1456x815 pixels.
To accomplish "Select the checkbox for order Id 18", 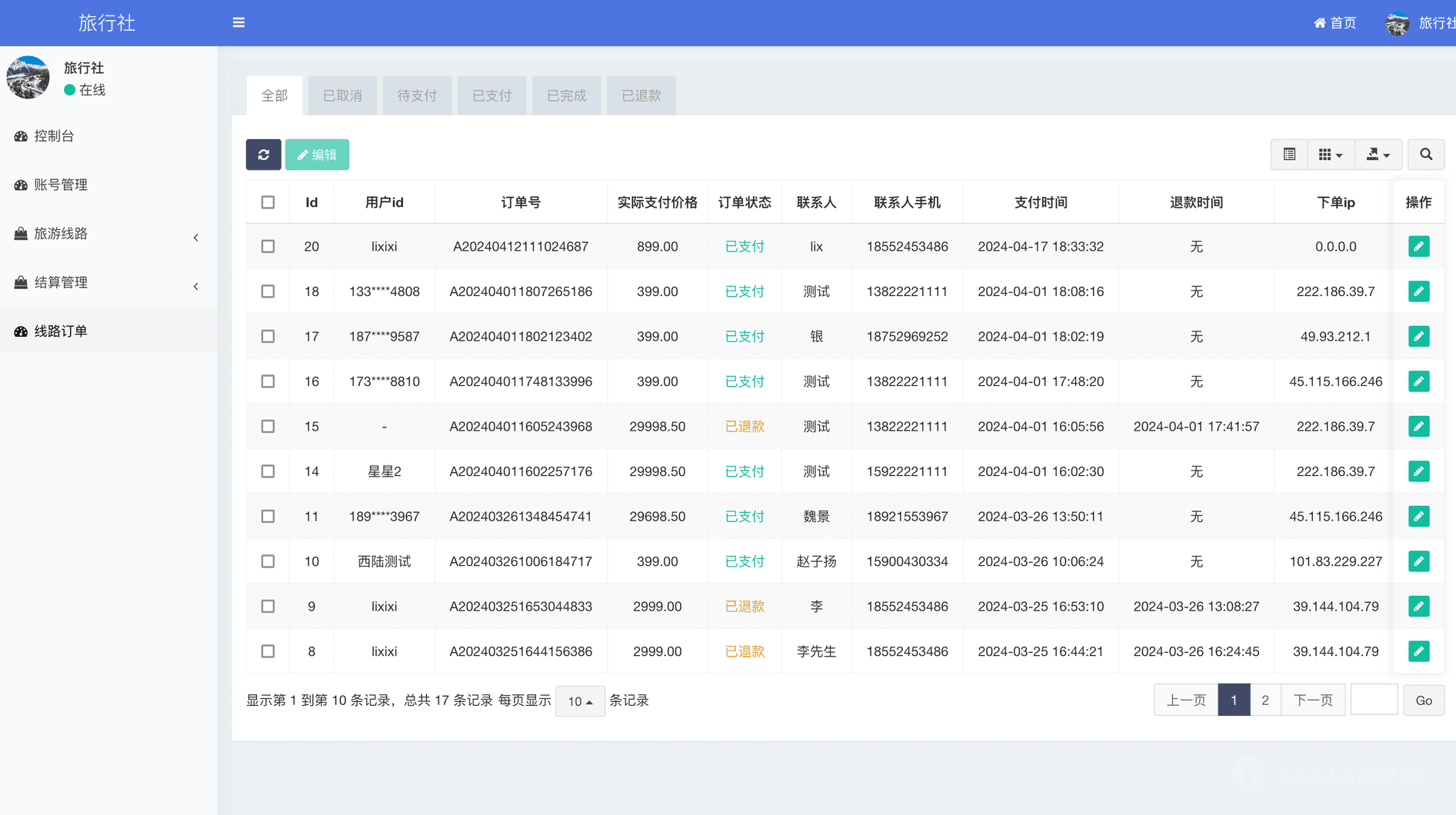I will pos(268,291).
